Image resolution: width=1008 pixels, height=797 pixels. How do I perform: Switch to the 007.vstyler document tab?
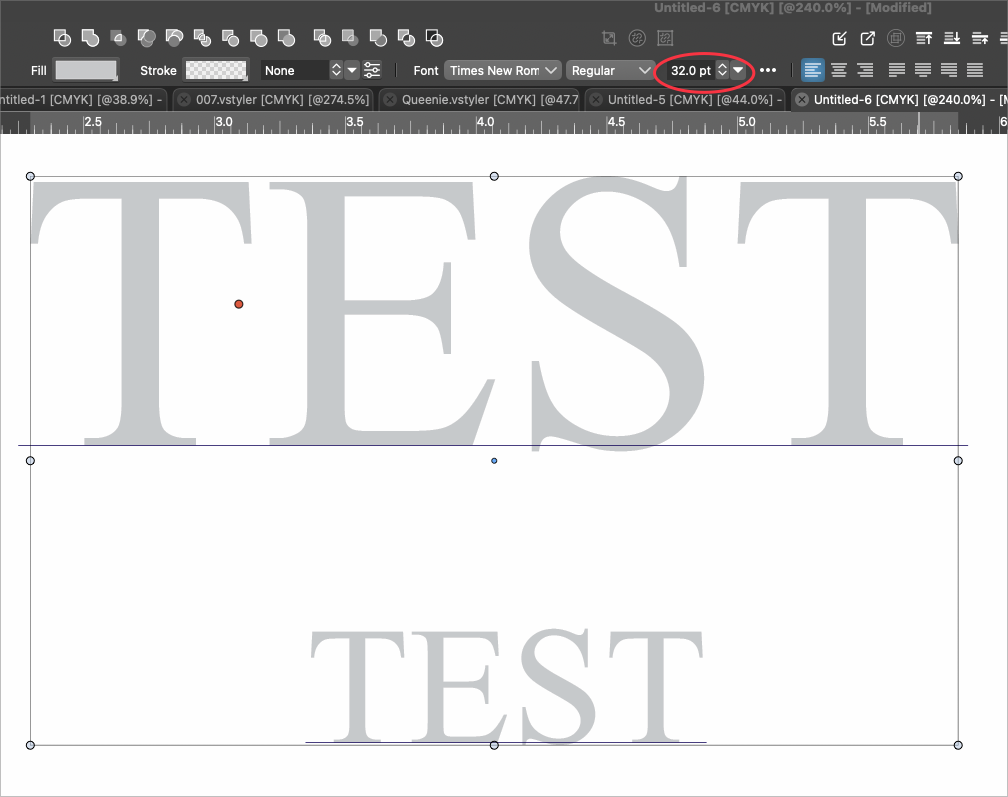[282, 100]
